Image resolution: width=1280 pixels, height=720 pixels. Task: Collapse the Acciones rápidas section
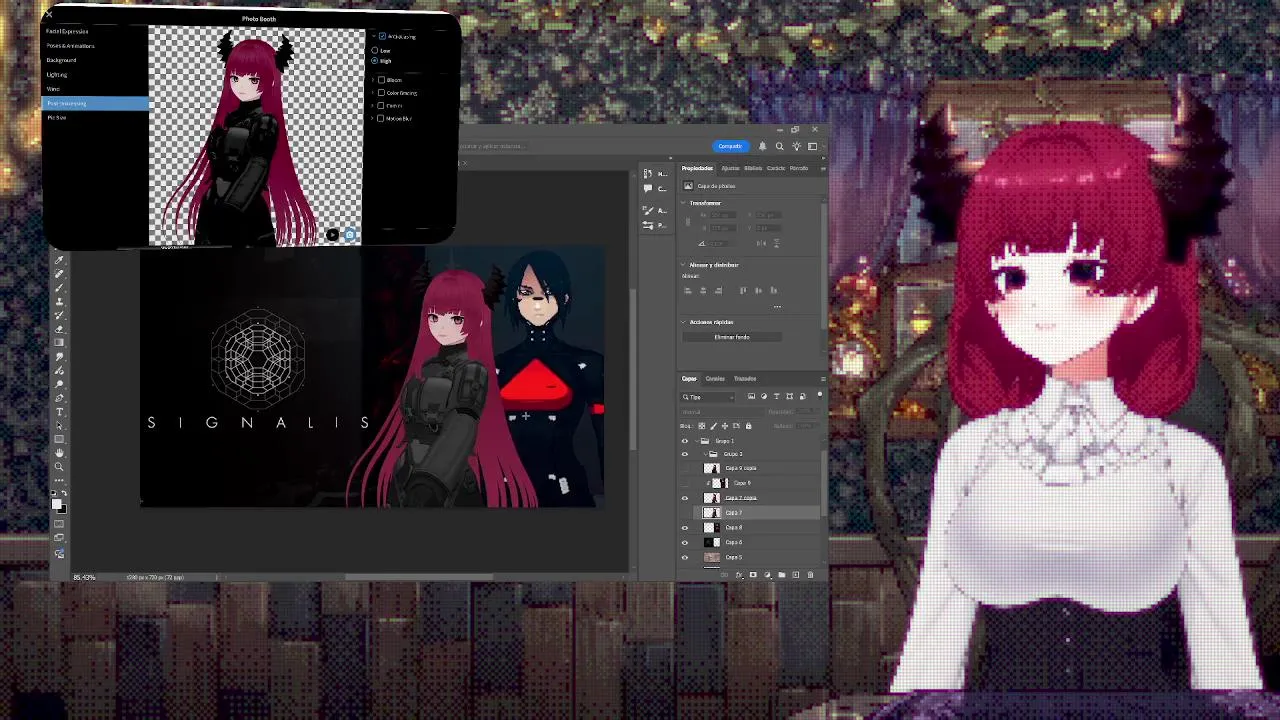(x=683, y=322)
